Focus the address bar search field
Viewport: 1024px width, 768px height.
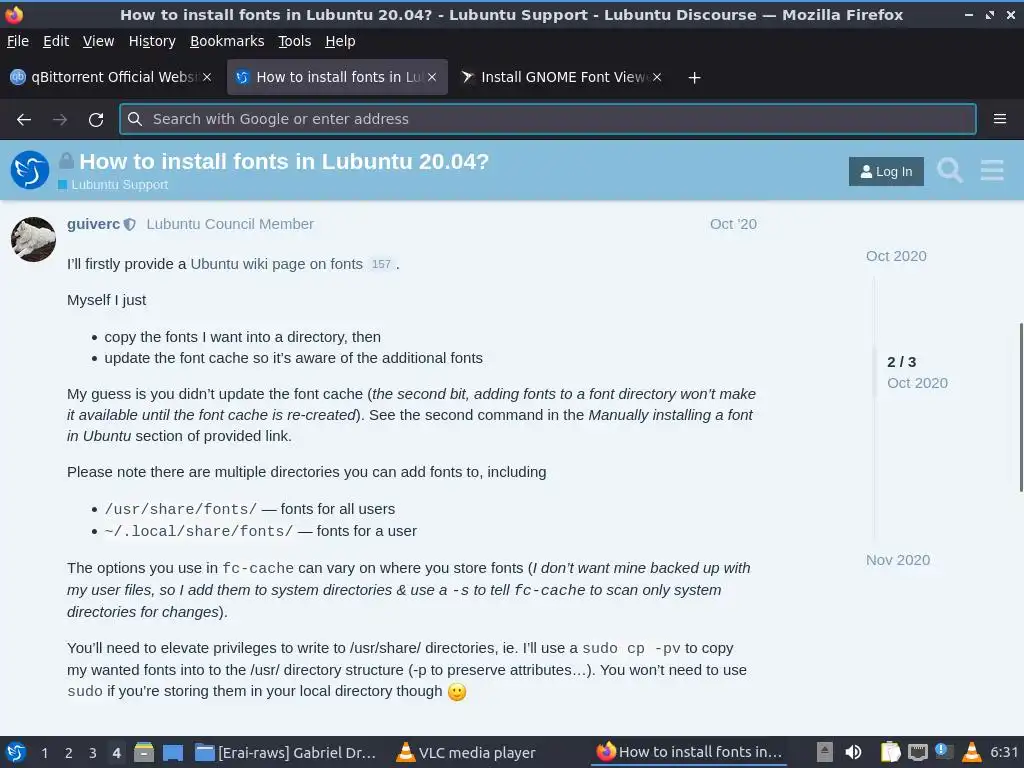pos(547,119)
